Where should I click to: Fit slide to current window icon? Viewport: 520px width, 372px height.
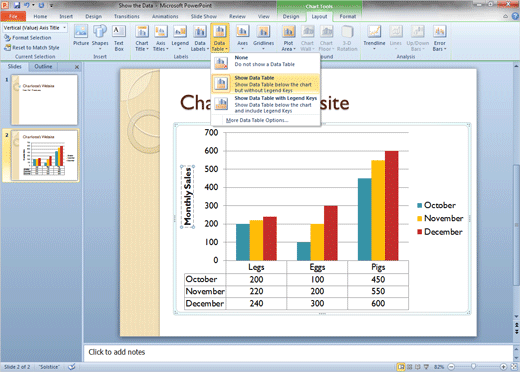[x=514, y=367]
